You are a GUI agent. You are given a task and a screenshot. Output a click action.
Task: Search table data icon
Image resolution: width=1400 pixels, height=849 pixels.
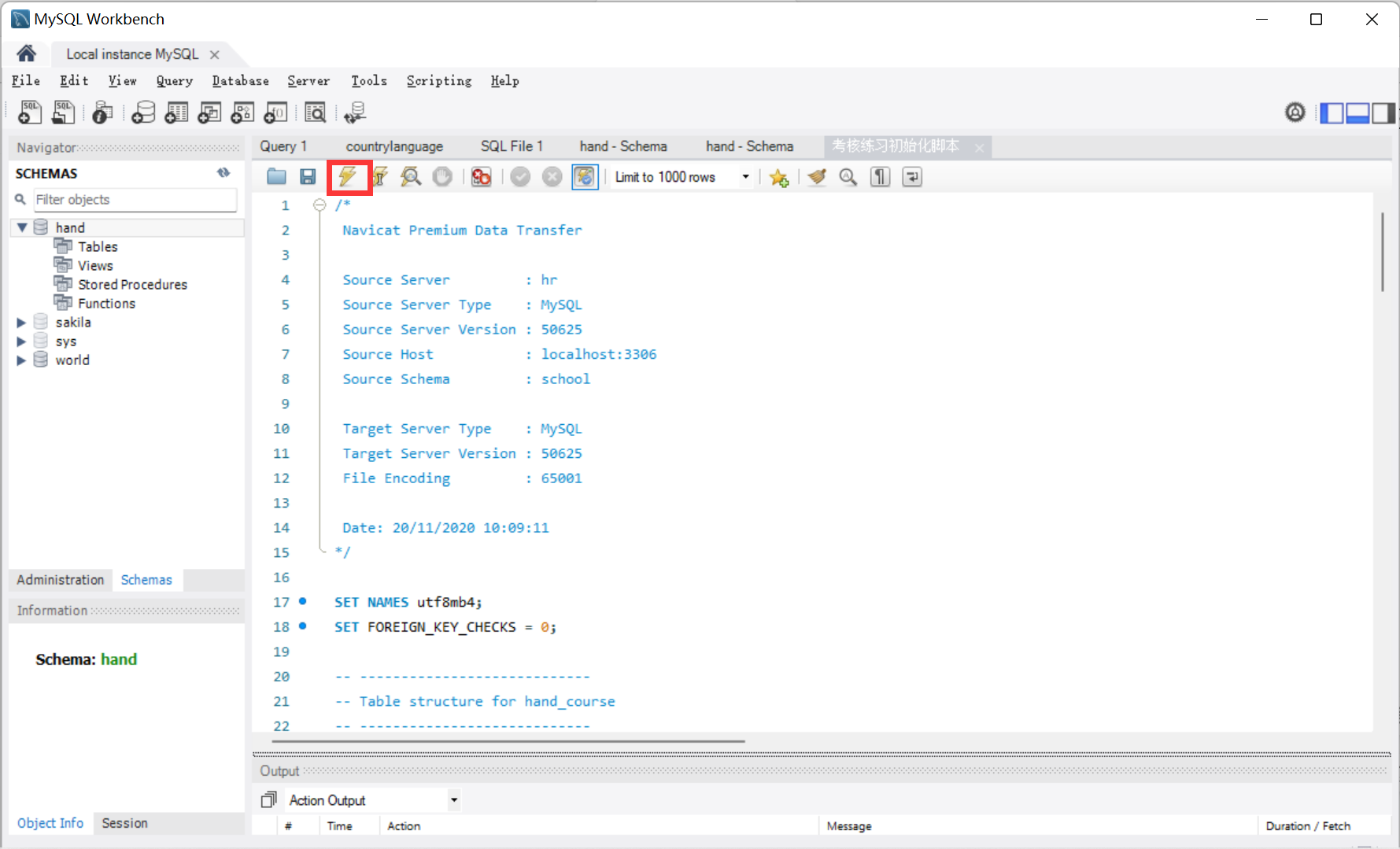[x=315, y=113]
